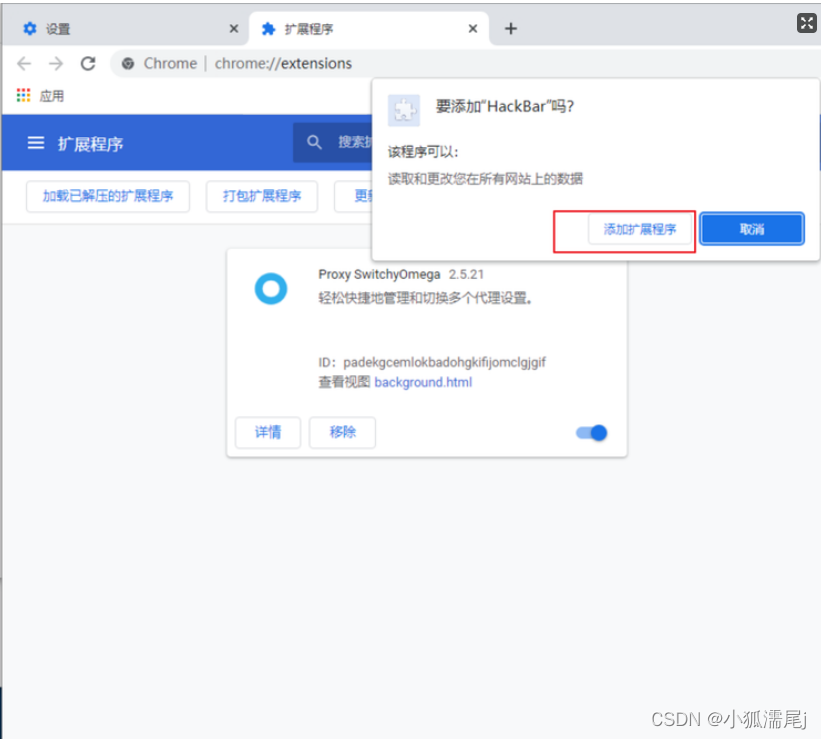Click the search magnifier icon
The image size is (821, 739).
point(314,142)
